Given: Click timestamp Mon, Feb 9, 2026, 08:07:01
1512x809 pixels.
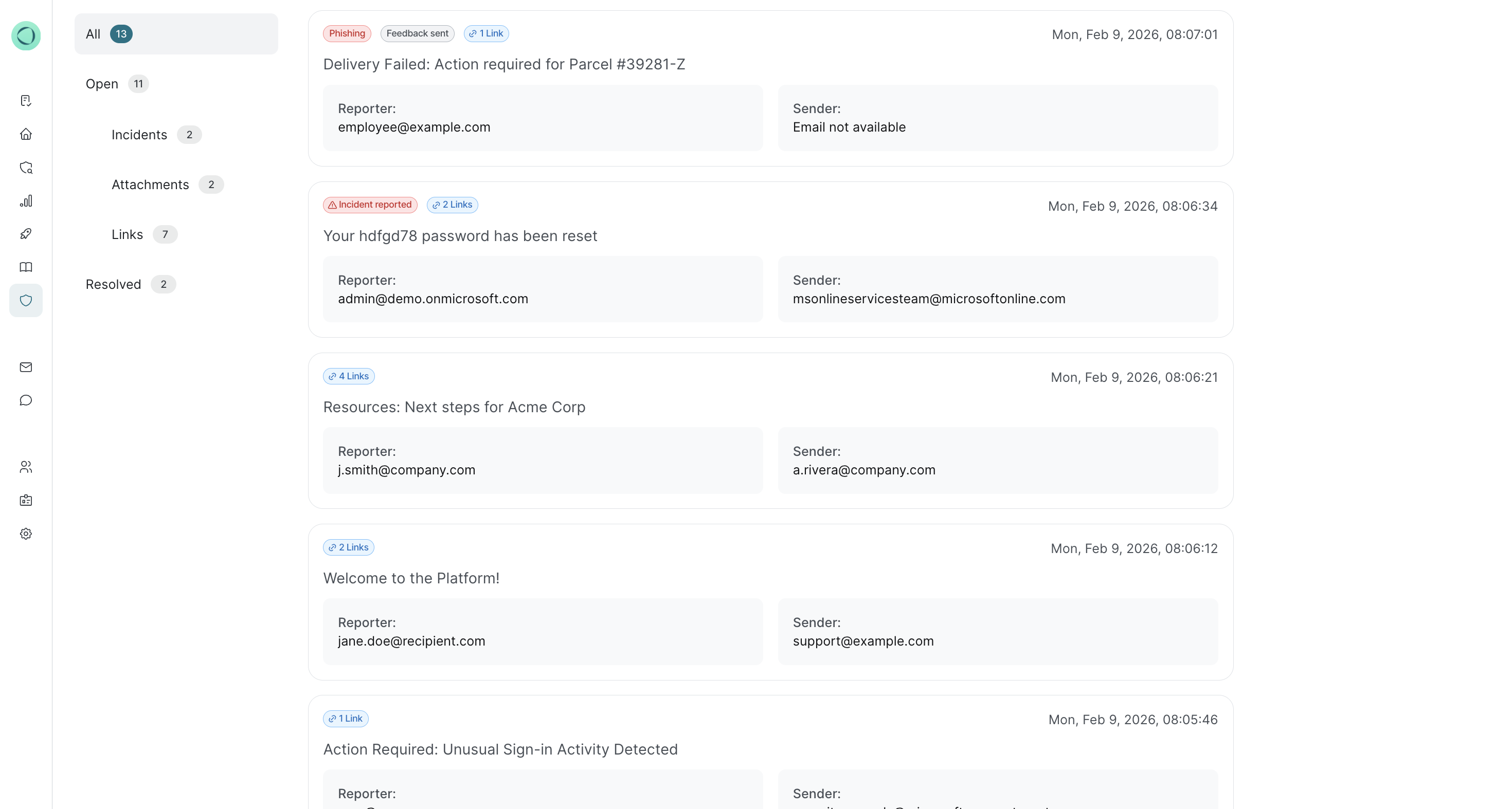Looking at the screenshot, I should point(1135,34).
